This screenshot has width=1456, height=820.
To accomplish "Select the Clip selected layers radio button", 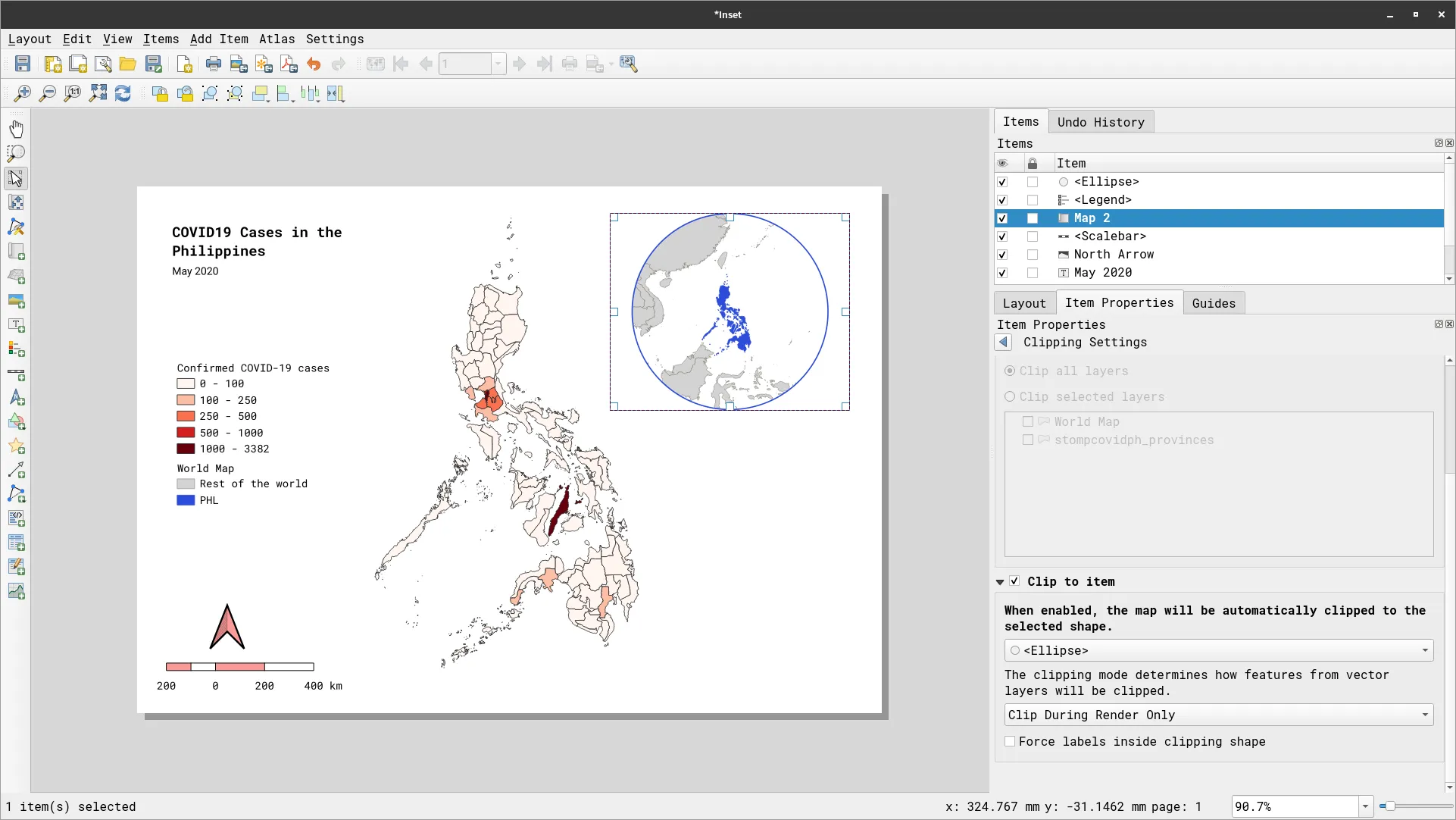I will point(1011,396).
